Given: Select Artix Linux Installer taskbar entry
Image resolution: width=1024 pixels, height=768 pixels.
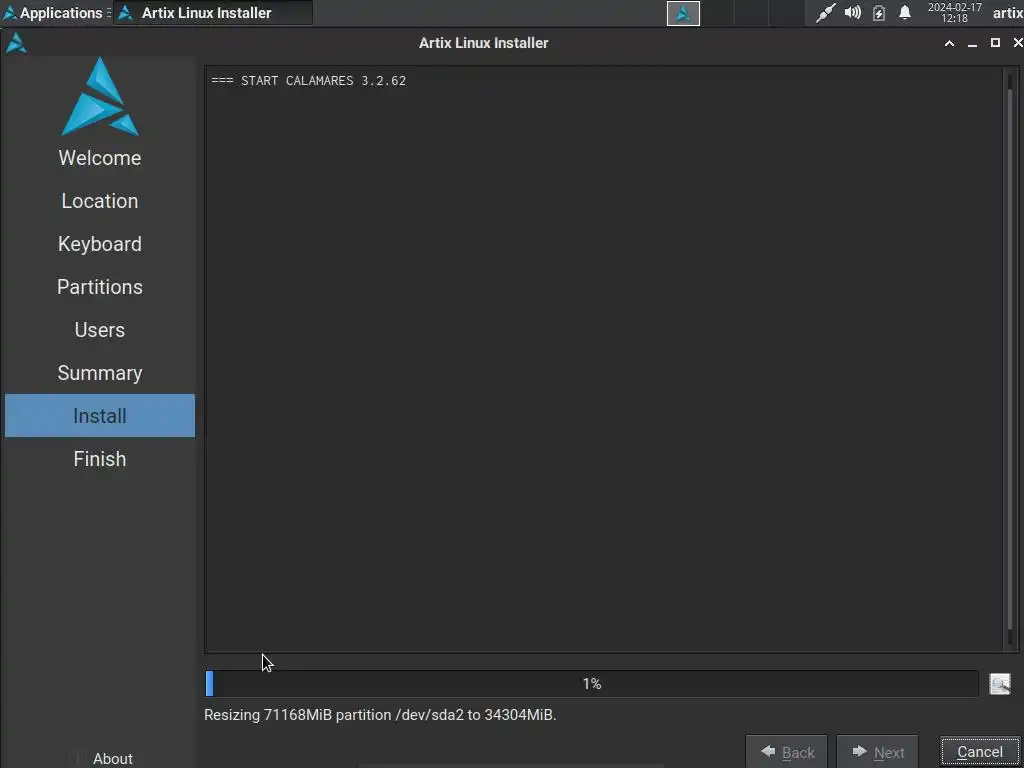Looking at the screenshot, I should click(x=213, y=12).
